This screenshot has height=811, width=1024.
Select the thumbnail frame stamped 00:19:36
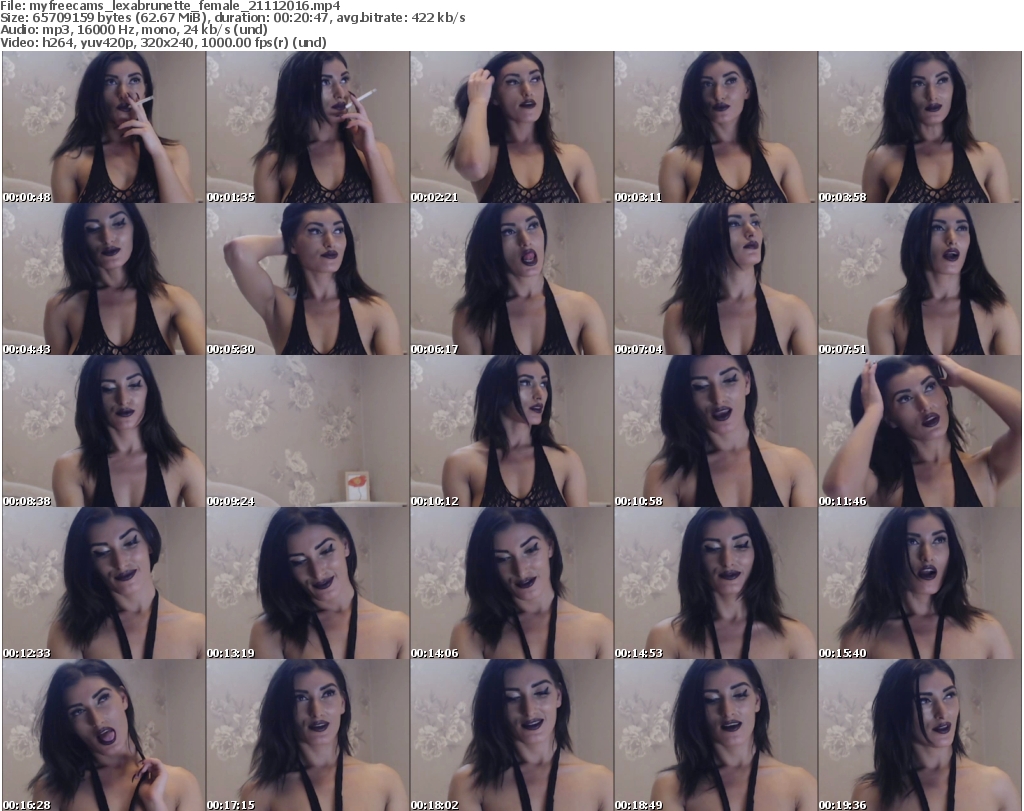pos(920,735)
